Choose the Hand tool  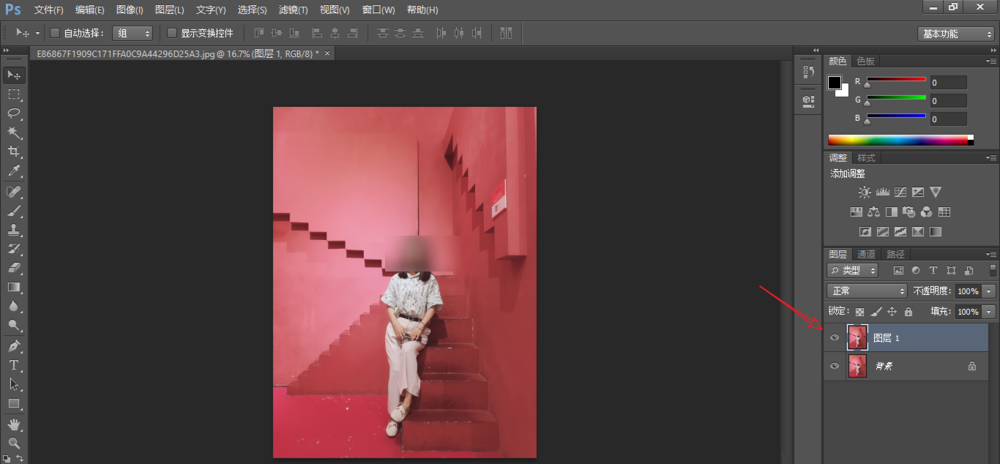[x=14, y=423]
